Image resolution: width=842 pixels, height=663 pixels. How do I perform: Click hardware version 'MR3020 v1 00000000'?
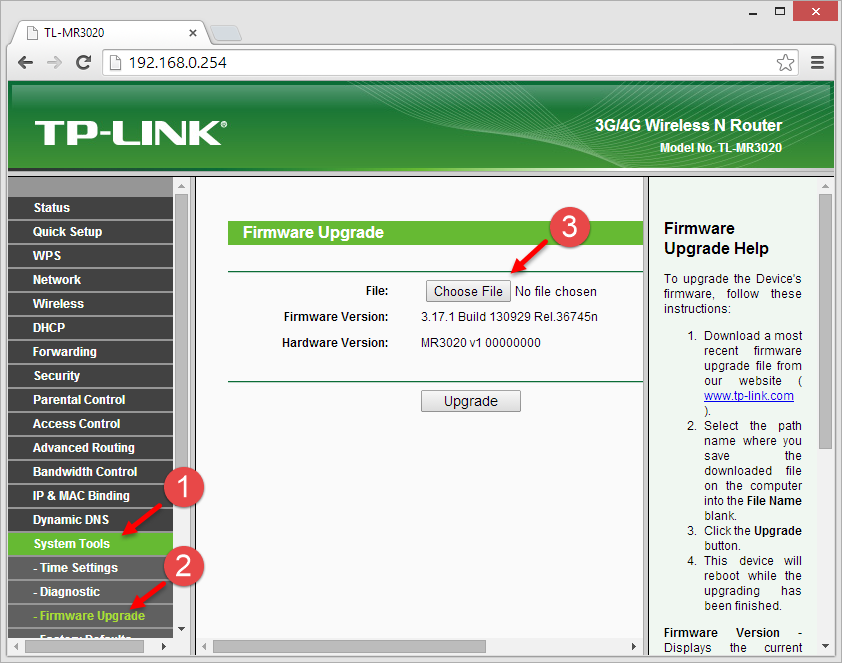pyautogui.click(x=481, y=343)
